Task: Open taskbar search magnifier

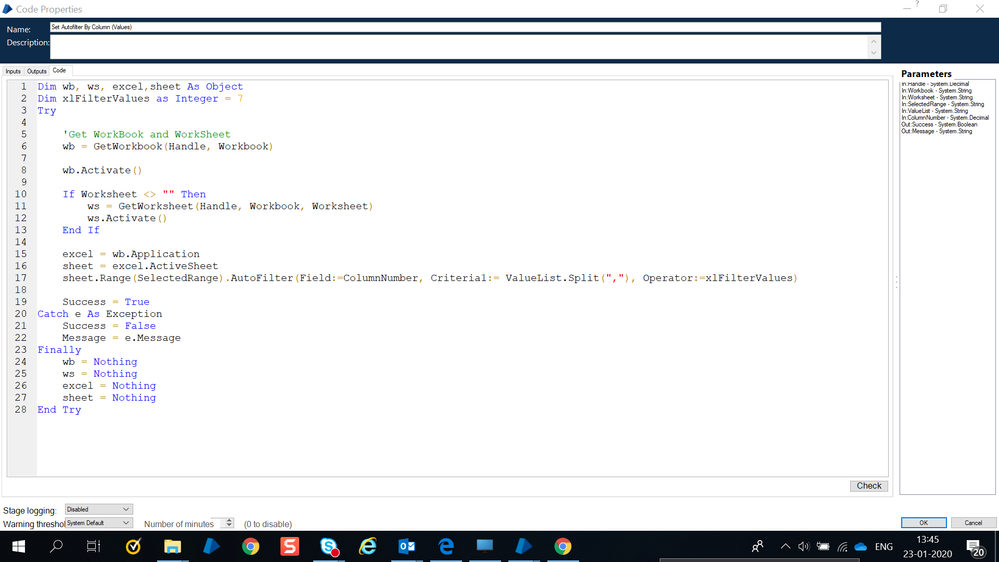Action: pos(56,546)
